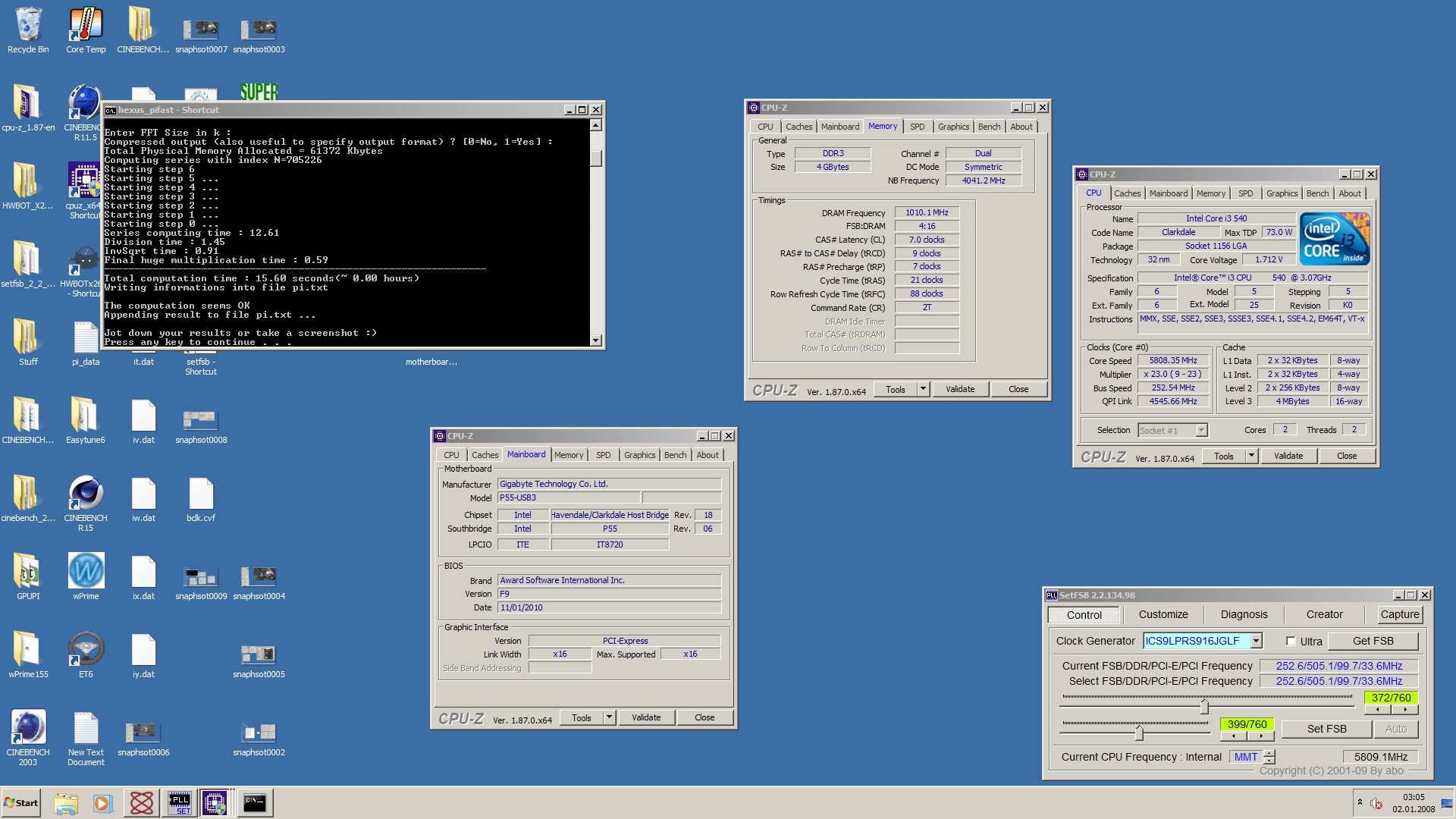The image size is (1456, 819).
Task: Enable the Ultra checkbox in SetFSB
Action: coord(1291,642)
